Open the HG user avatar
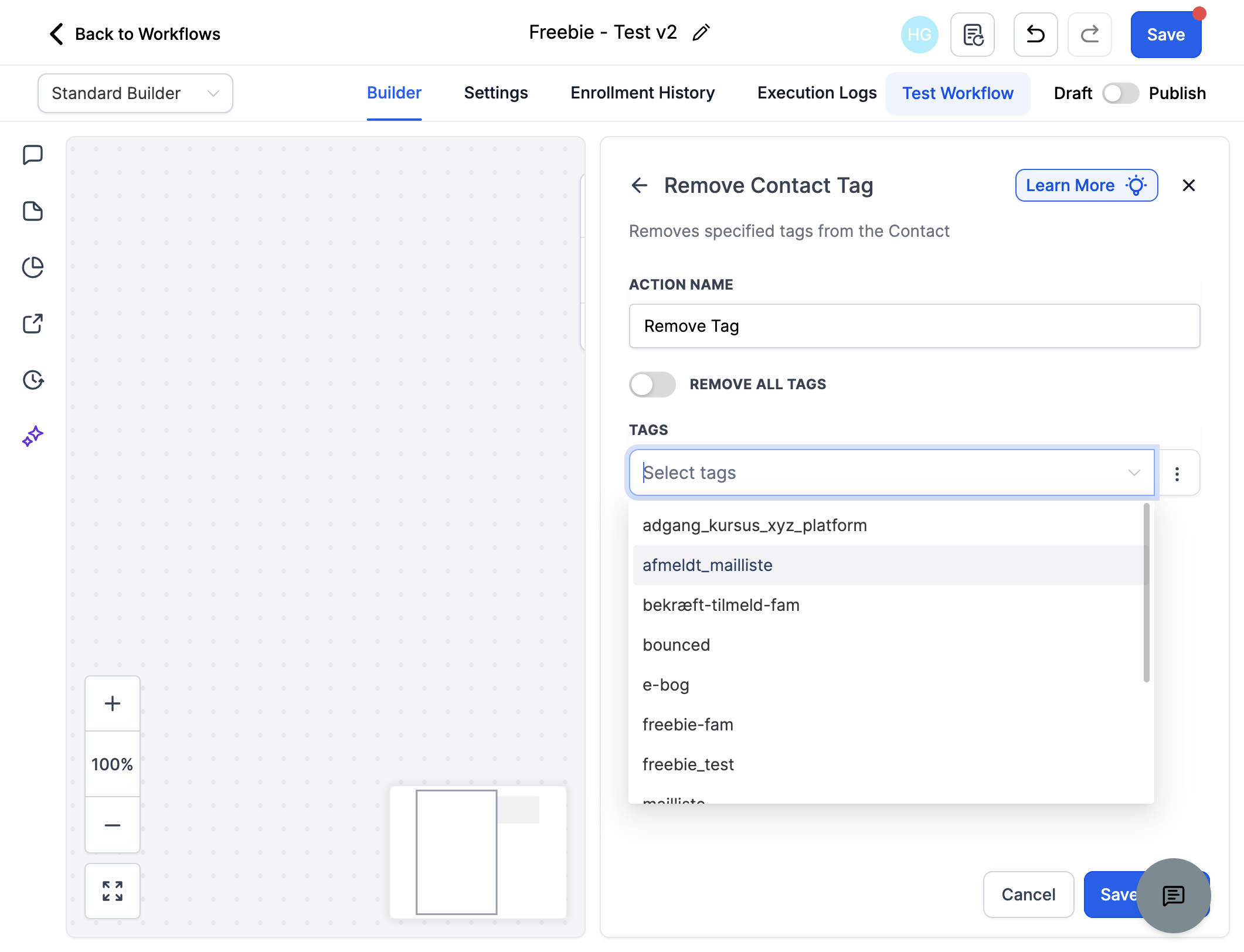1244x952 pixels. (919, 35)
